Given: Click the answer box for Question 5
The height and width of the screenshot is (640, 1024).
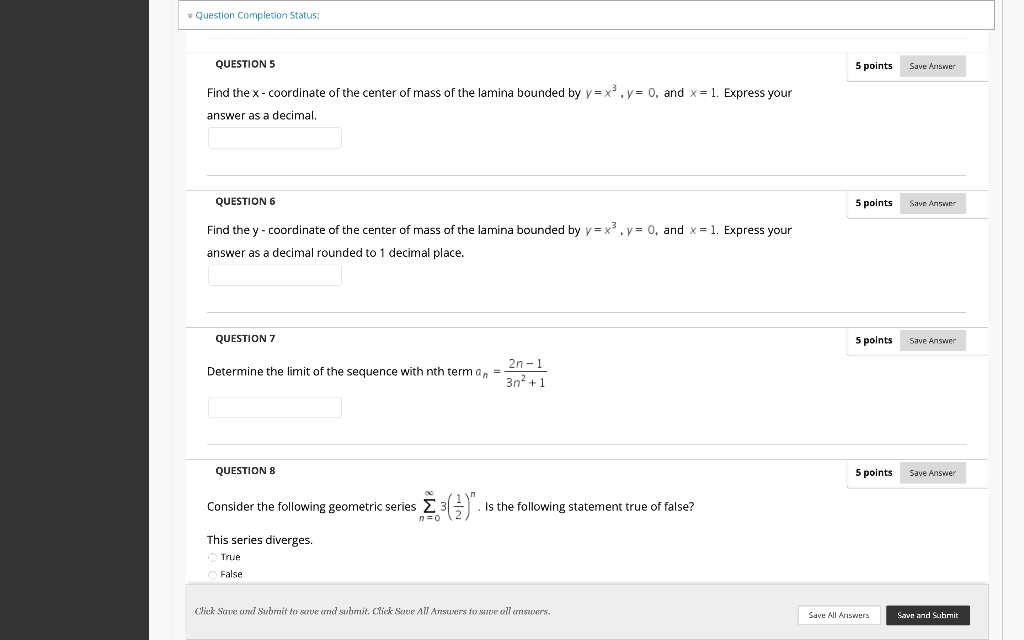Looking at the screenshot, I should (x=274, y=138).
